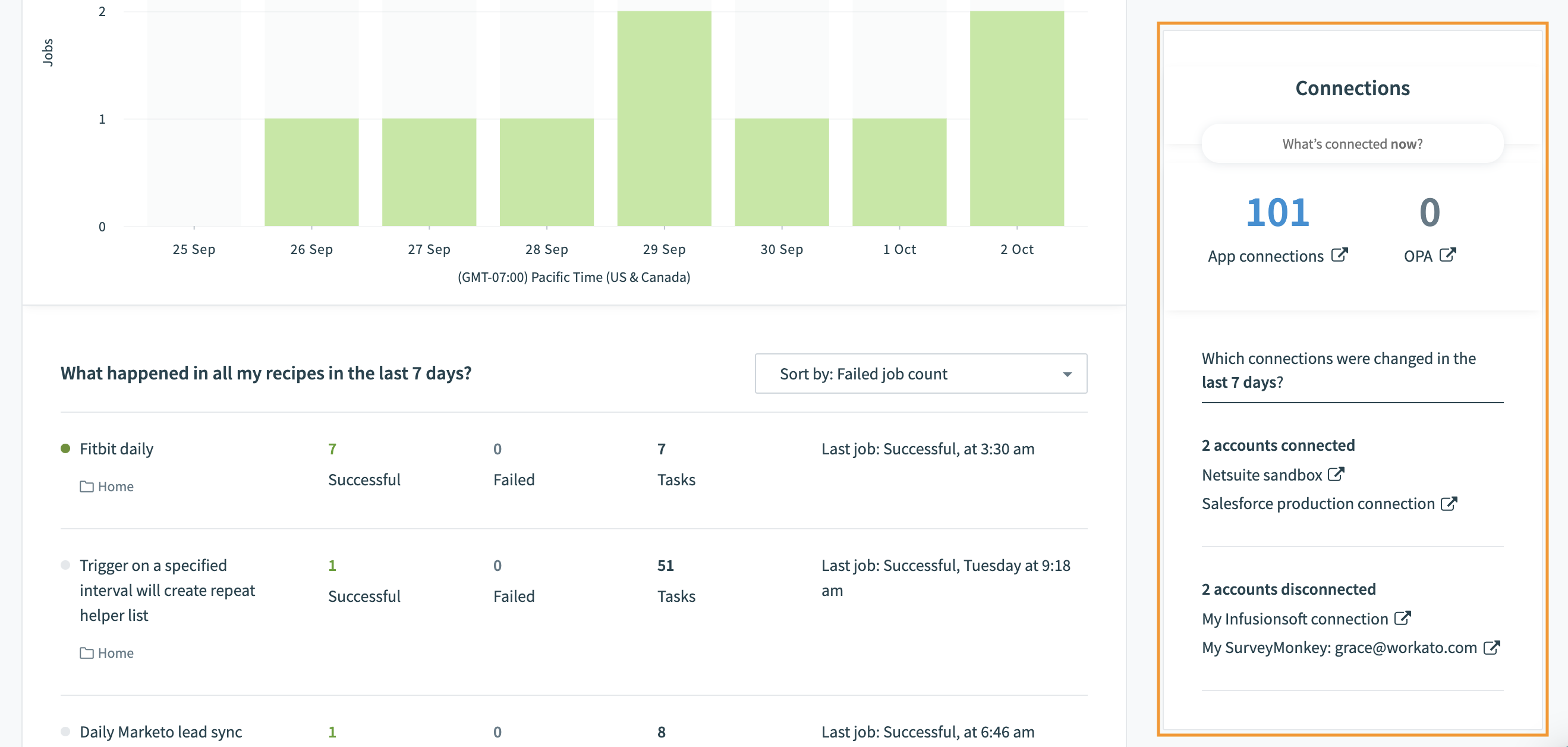Toggle the green status dot for Fitbit daily

tap(65, 448)
